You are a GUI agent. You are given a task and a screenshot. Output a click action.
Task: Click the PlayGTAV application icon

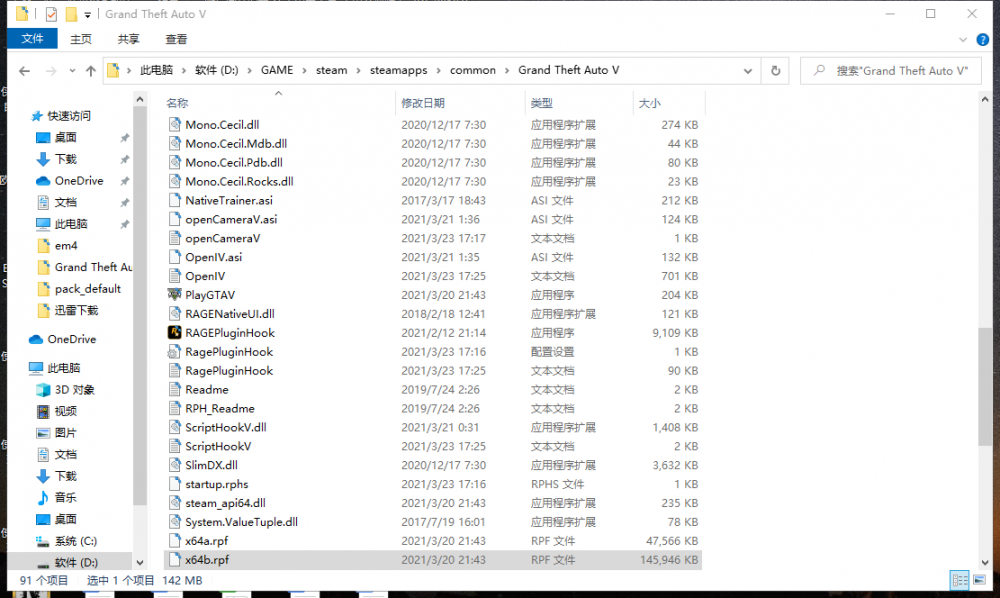(174, 295)
